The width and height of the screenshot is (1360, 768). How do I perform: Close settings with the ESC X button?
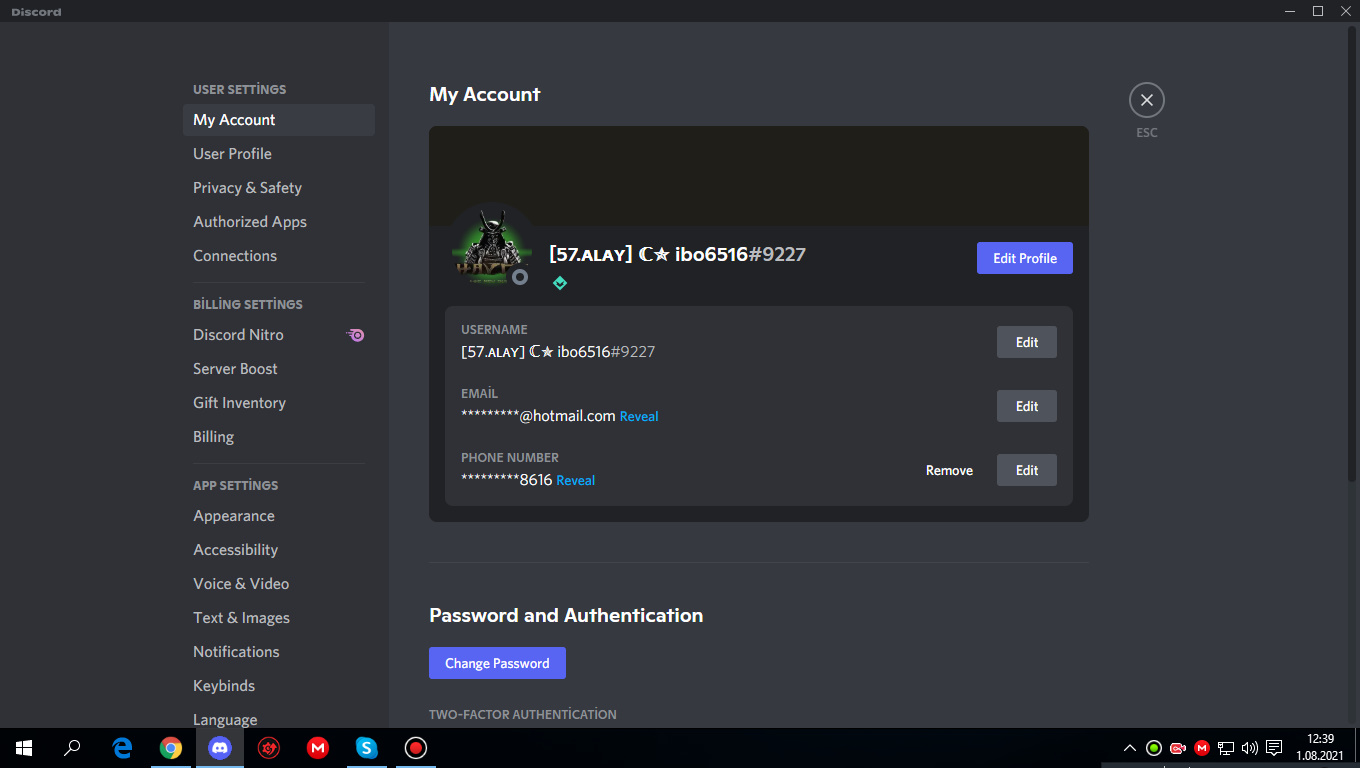click(x=1147, y=100)
